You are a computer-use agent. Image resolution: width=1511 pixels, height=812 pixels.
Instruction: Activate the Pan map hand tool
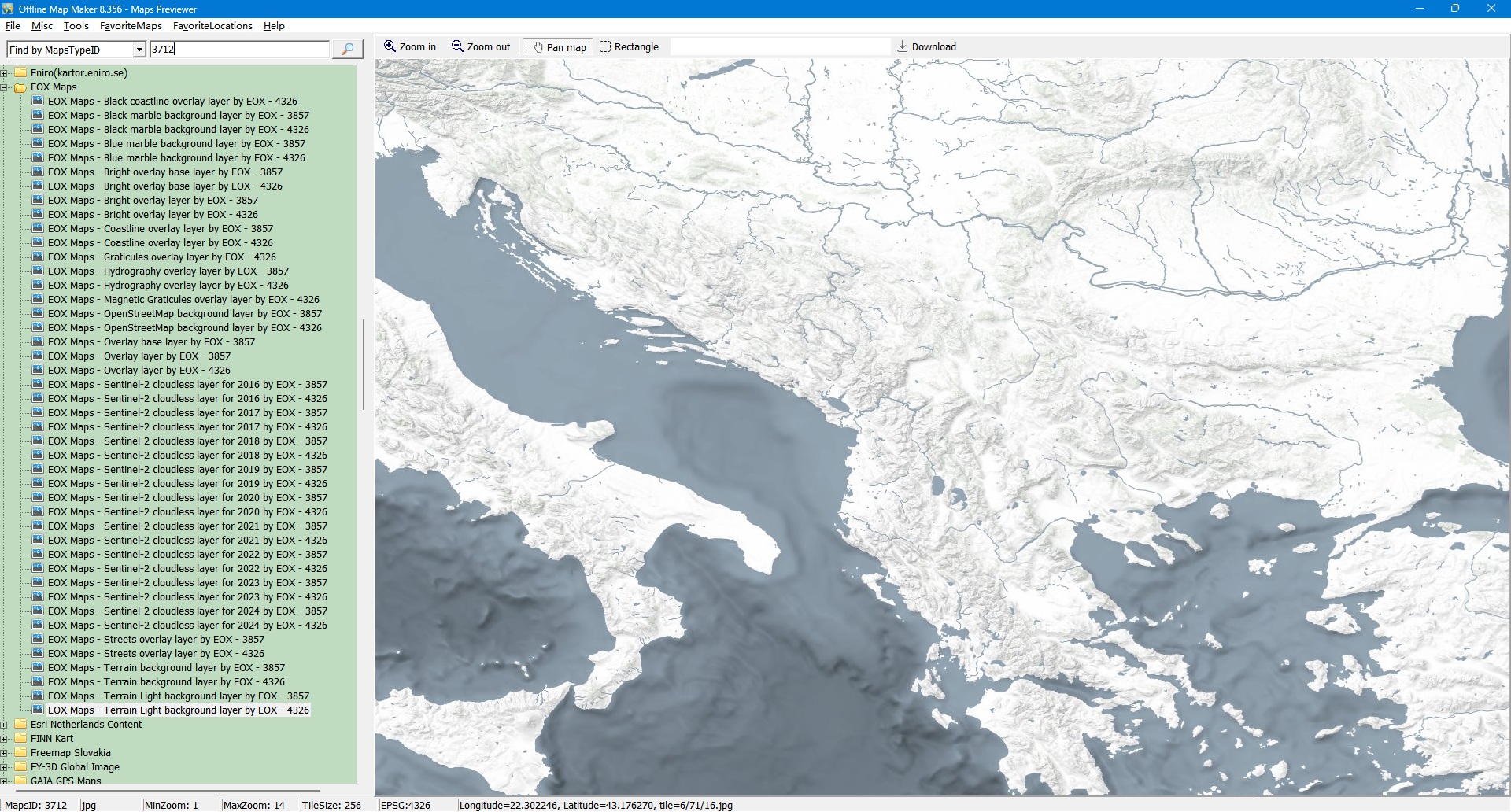pos(560,47)
